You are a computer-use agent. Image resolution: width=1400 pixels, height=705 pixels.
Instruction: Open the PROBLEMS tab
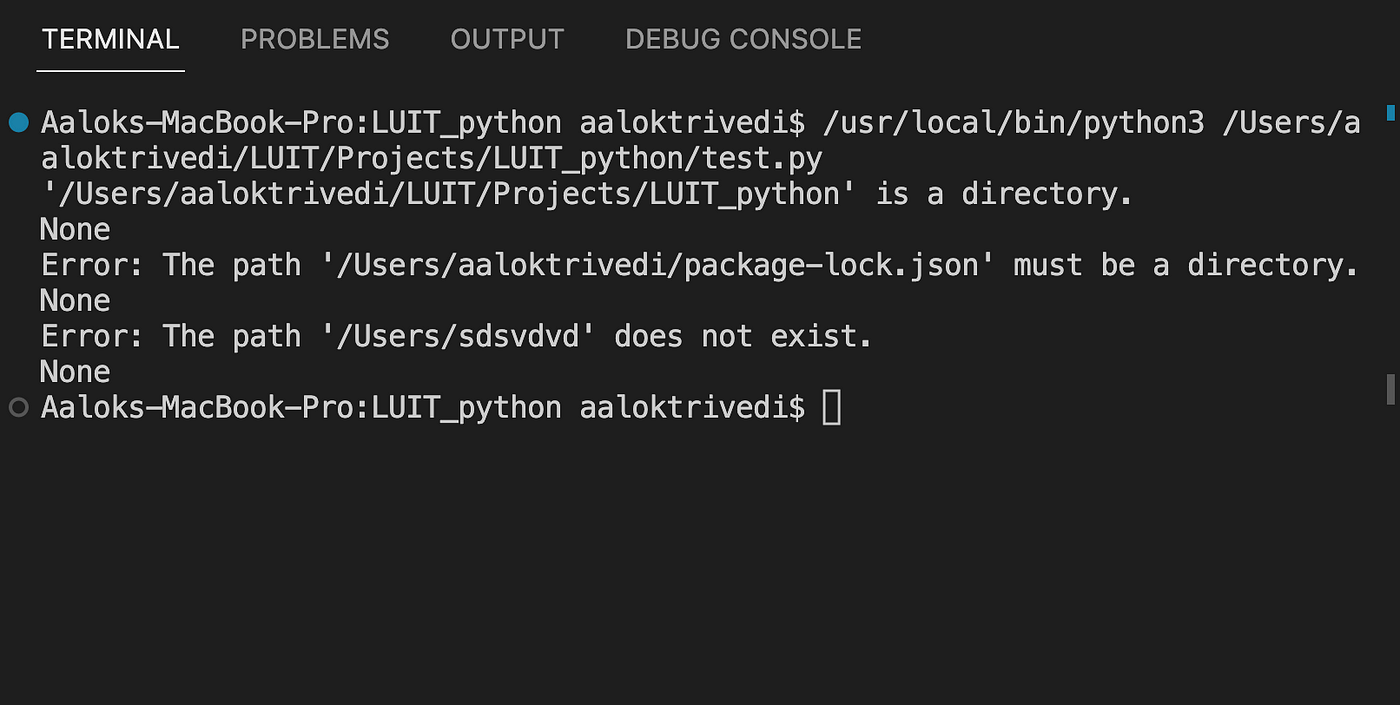click(x=315, y=39)
